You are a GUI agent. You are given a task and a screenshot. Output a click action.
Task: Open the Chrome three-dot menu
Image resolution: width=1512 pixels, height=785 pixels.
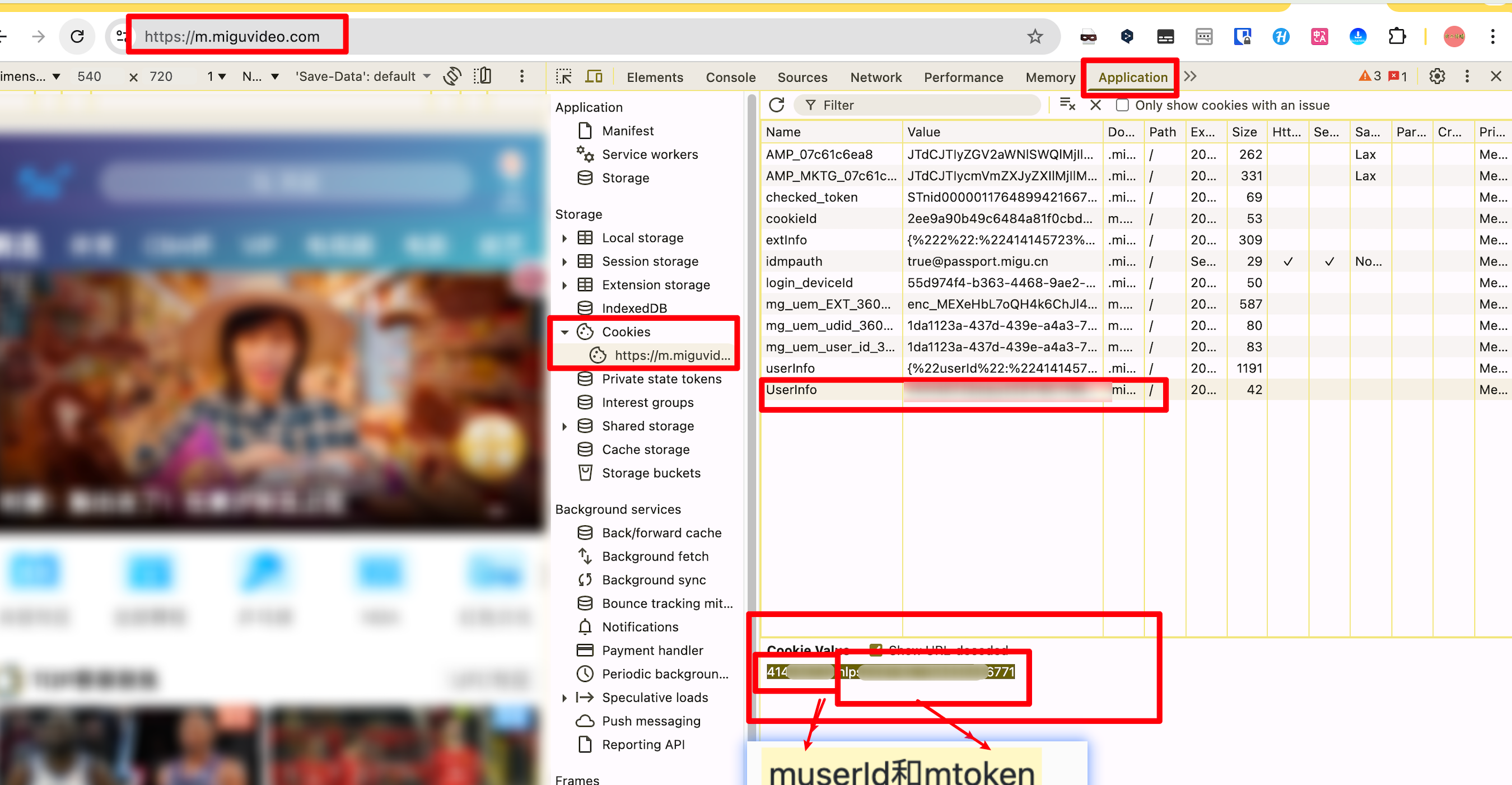pos(1492,36)
